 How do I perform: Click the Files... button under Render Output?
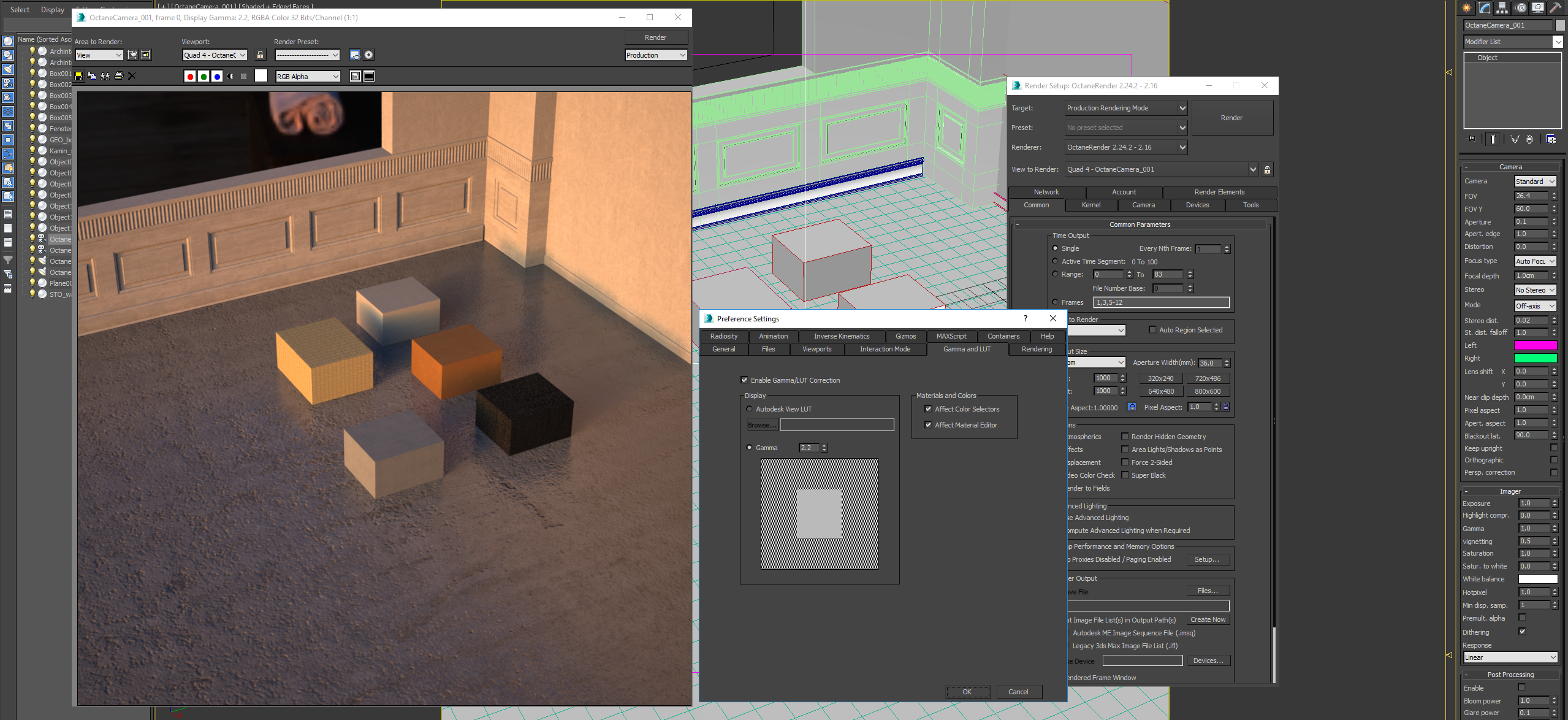(x=1207, y=591)
